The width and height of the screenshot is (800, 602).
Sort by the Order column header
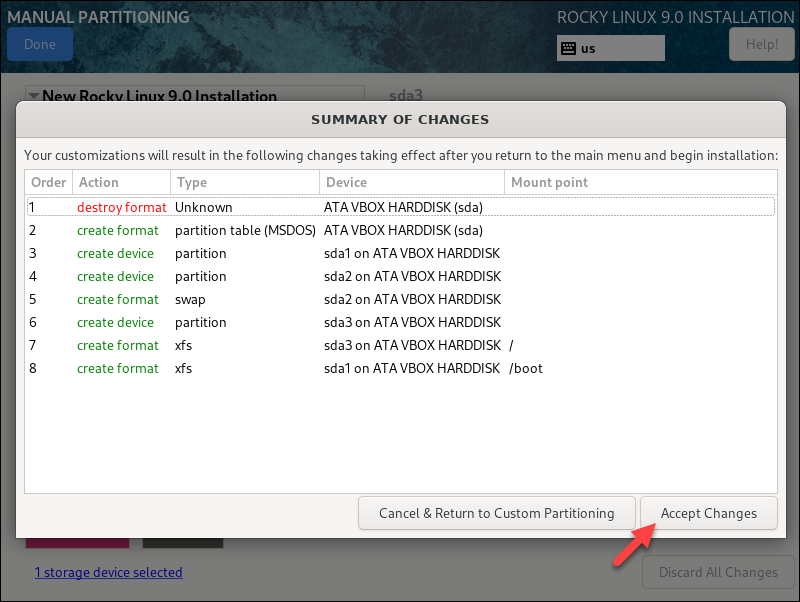tap(48, 182)
